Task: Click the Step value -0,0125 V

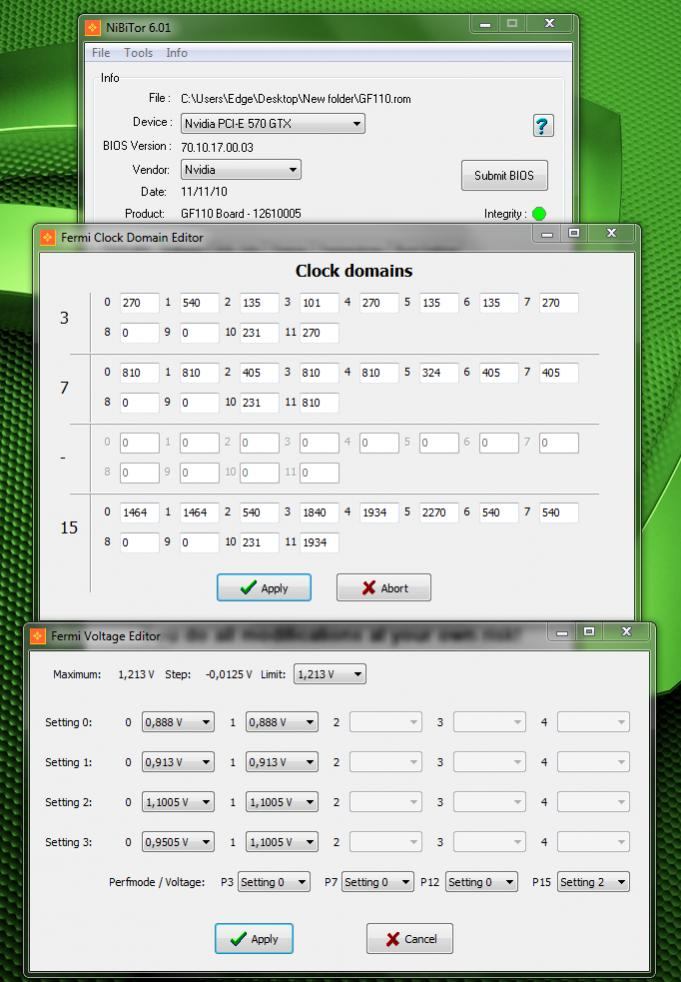Action: click(229, 674)
